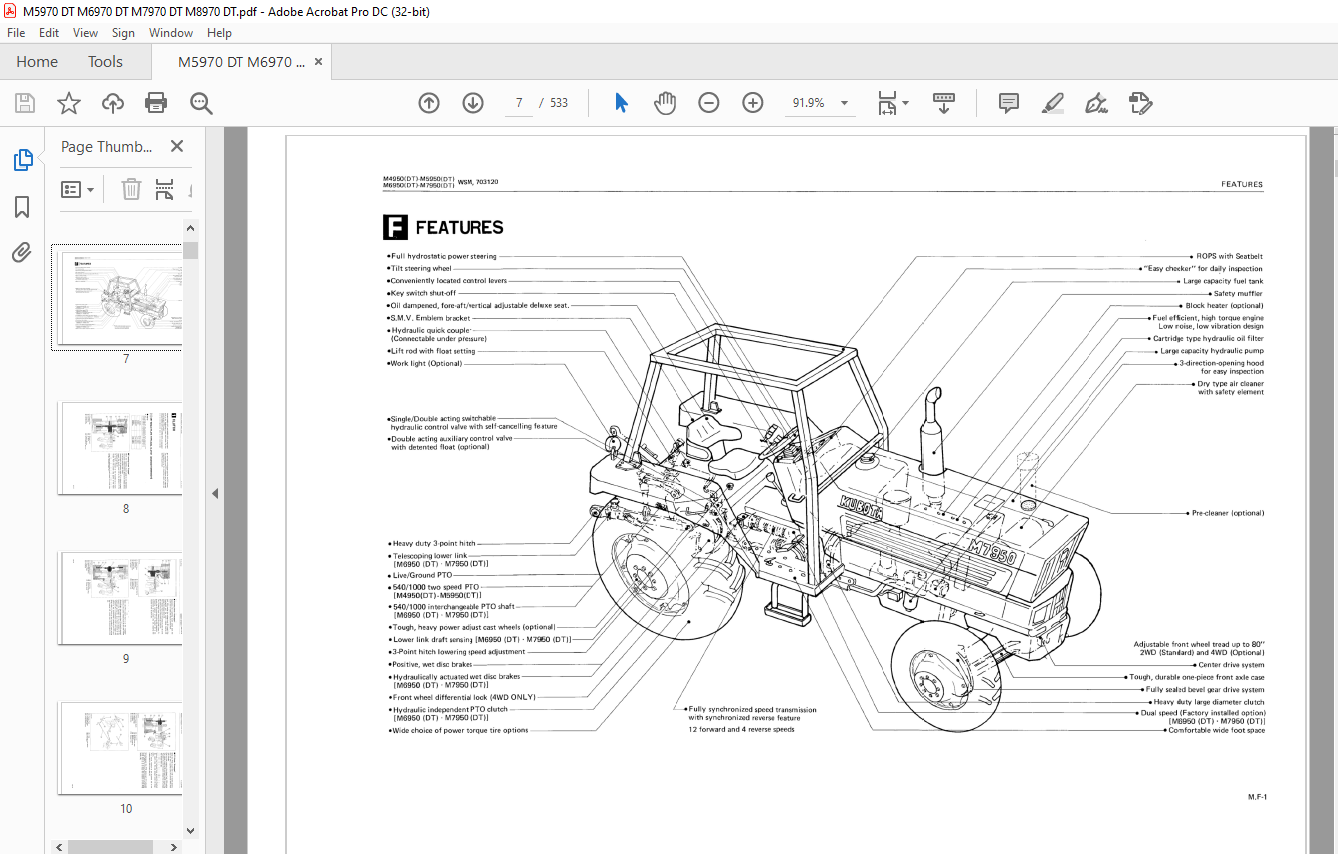
Task: Open the Help menu
Action: tap(219, 33)
